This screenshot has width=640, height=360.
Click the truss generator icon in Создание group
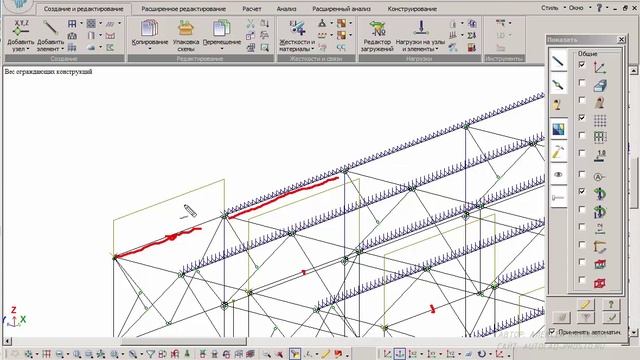tap(72, 36)
